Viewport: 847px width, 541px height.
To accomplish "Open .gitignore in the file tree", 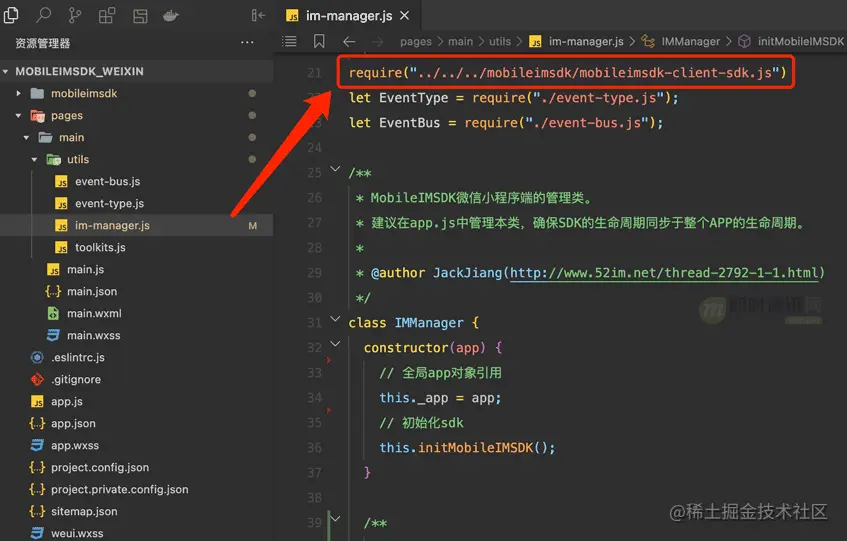I will coord(76,380).
